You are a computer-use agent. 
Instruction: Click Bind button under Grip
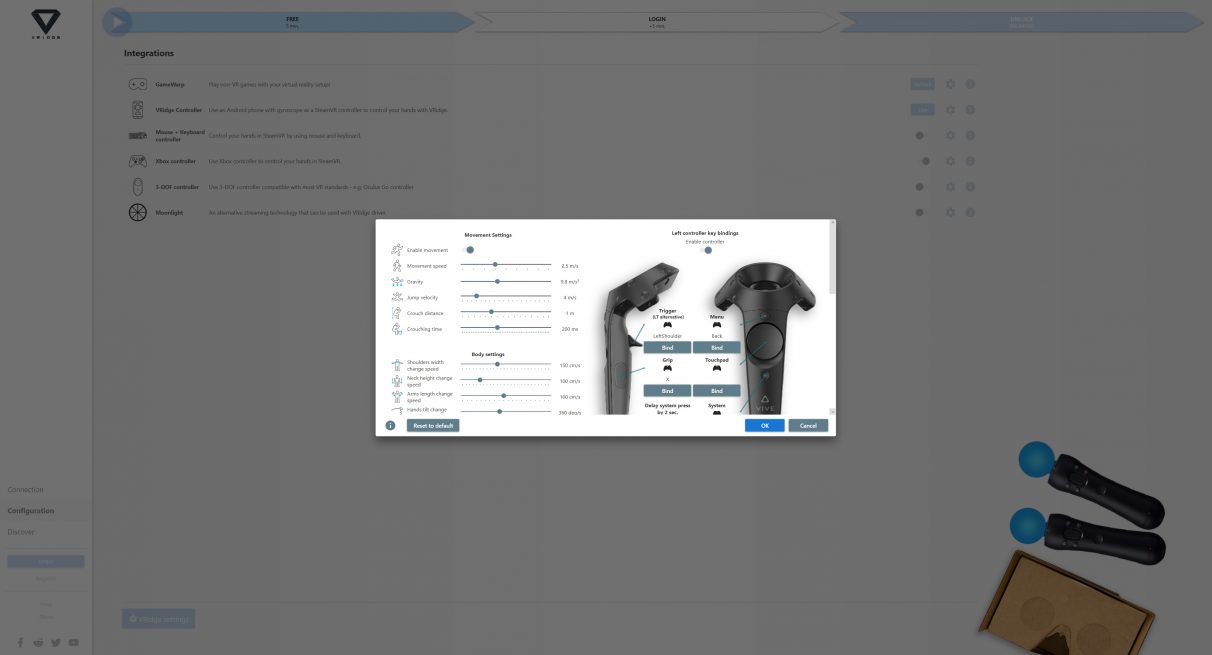coord(667,390)
